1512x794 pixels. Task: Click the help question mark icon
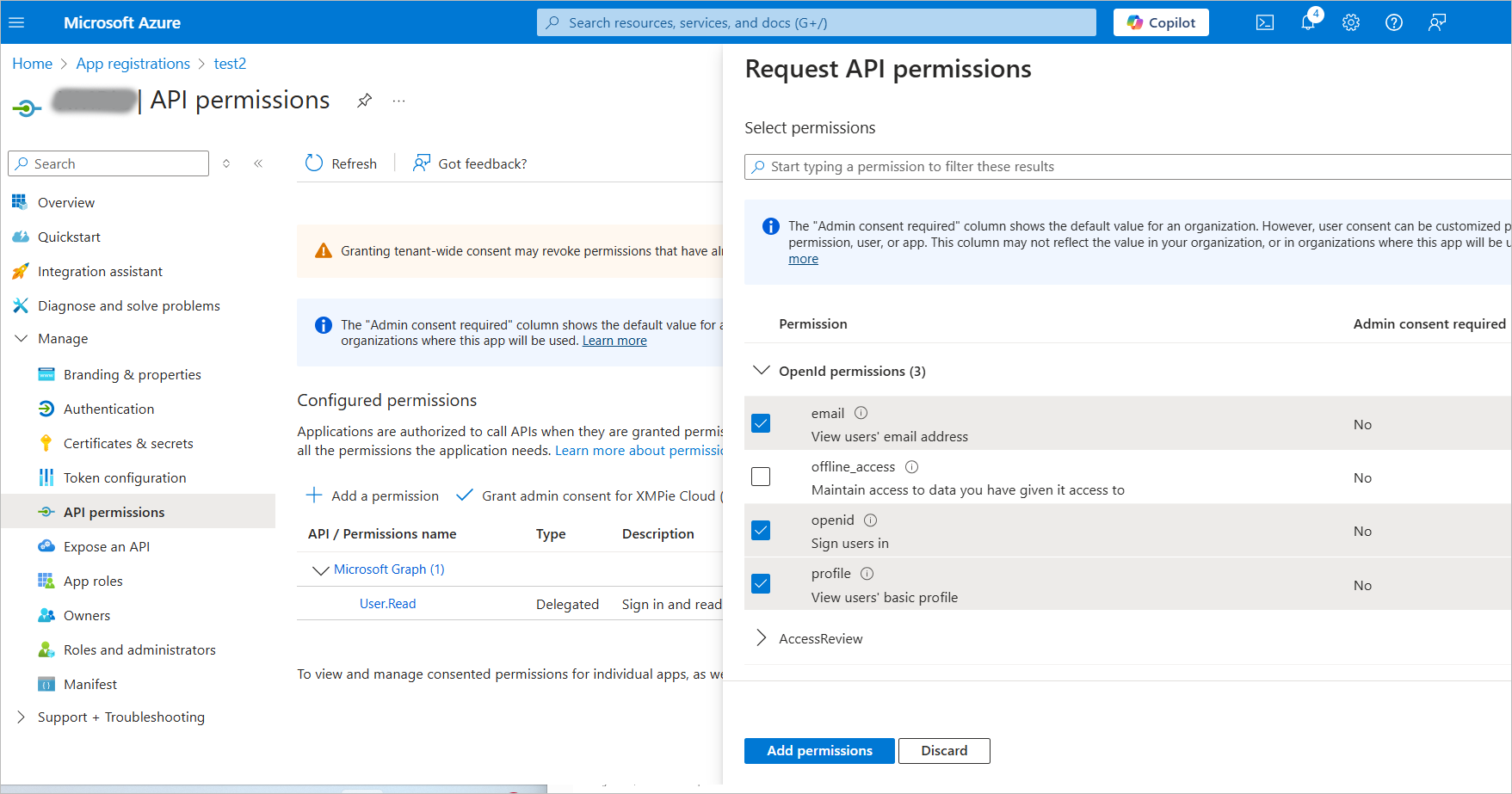tap(1394, 22)
